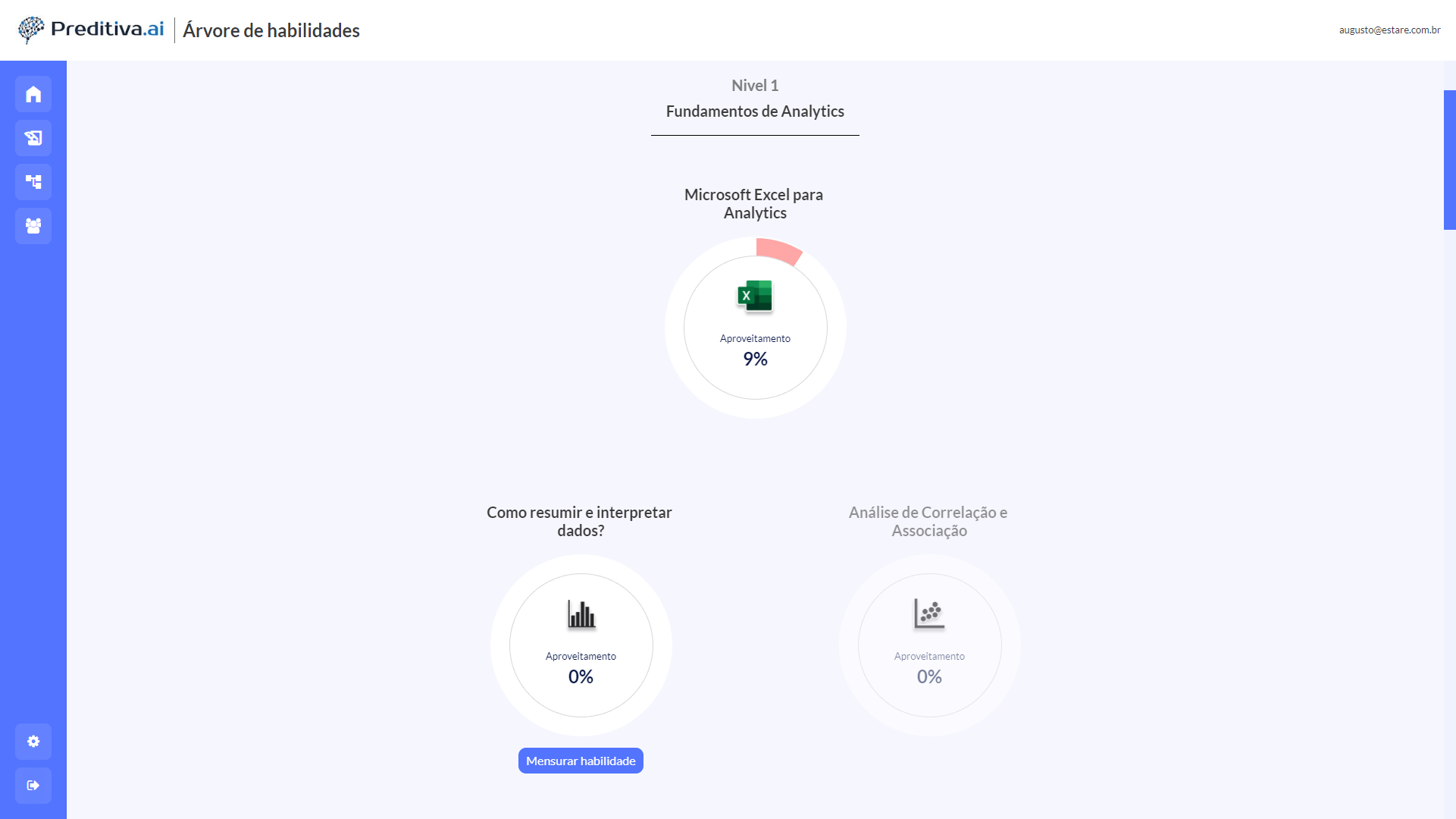Open the users group sidebar icon
The width and height of the screenshot is (1456, 819).
(33, 226)
